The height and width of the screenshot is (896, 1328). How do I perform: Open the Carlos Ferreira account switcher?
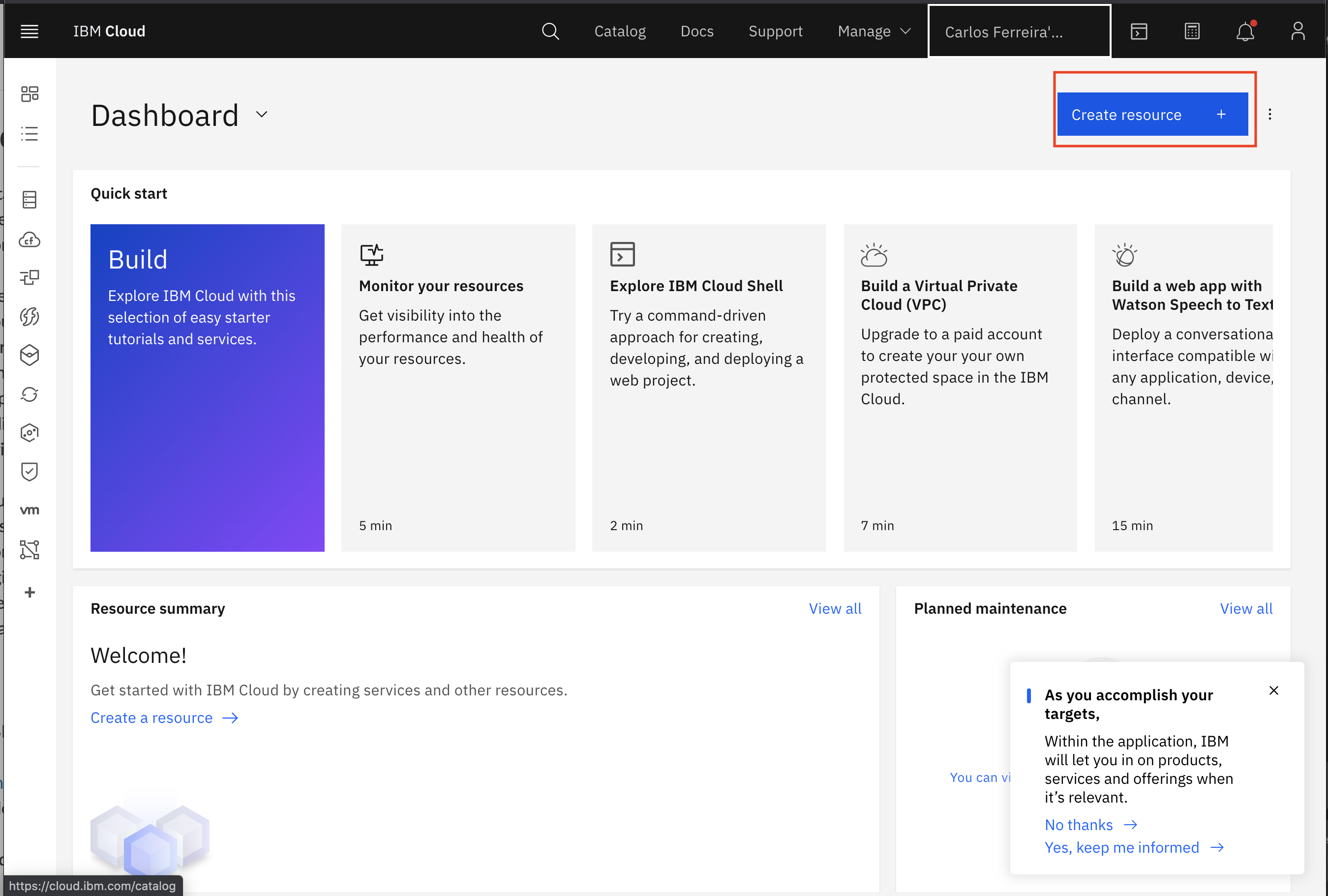1019,31
